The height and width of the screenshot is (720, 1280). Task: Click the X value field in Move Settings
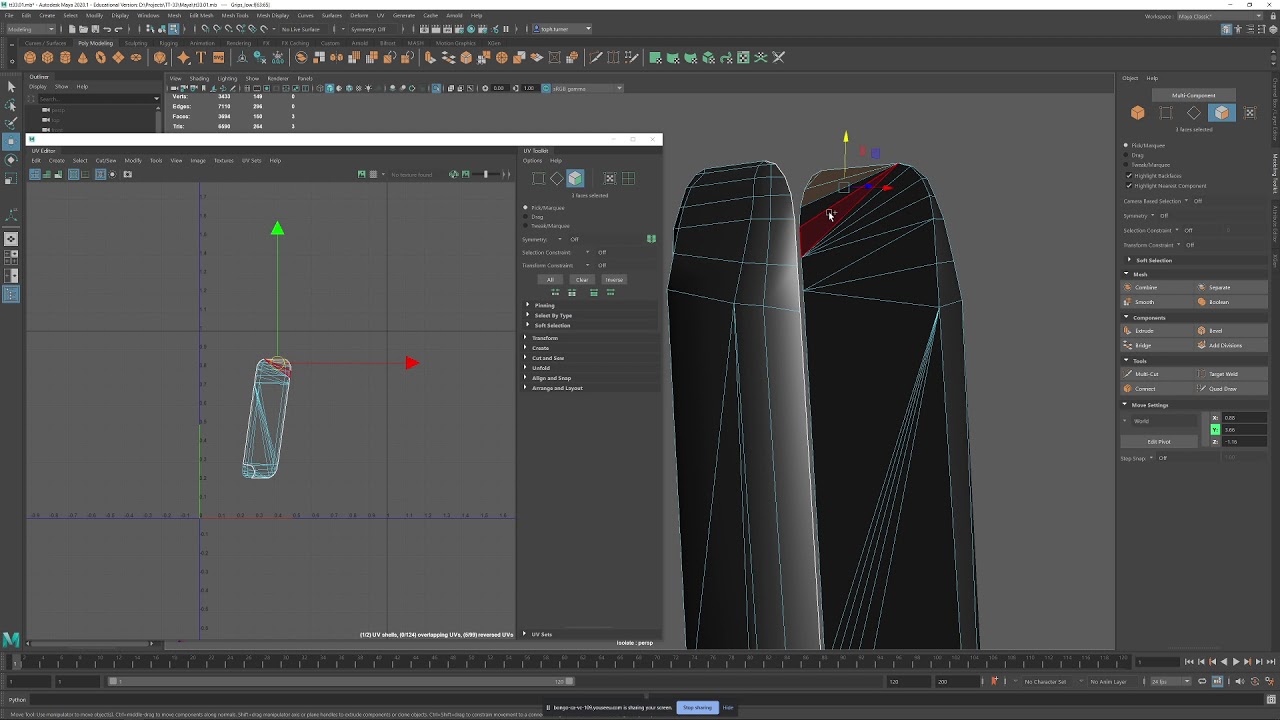pos(1243,418)
